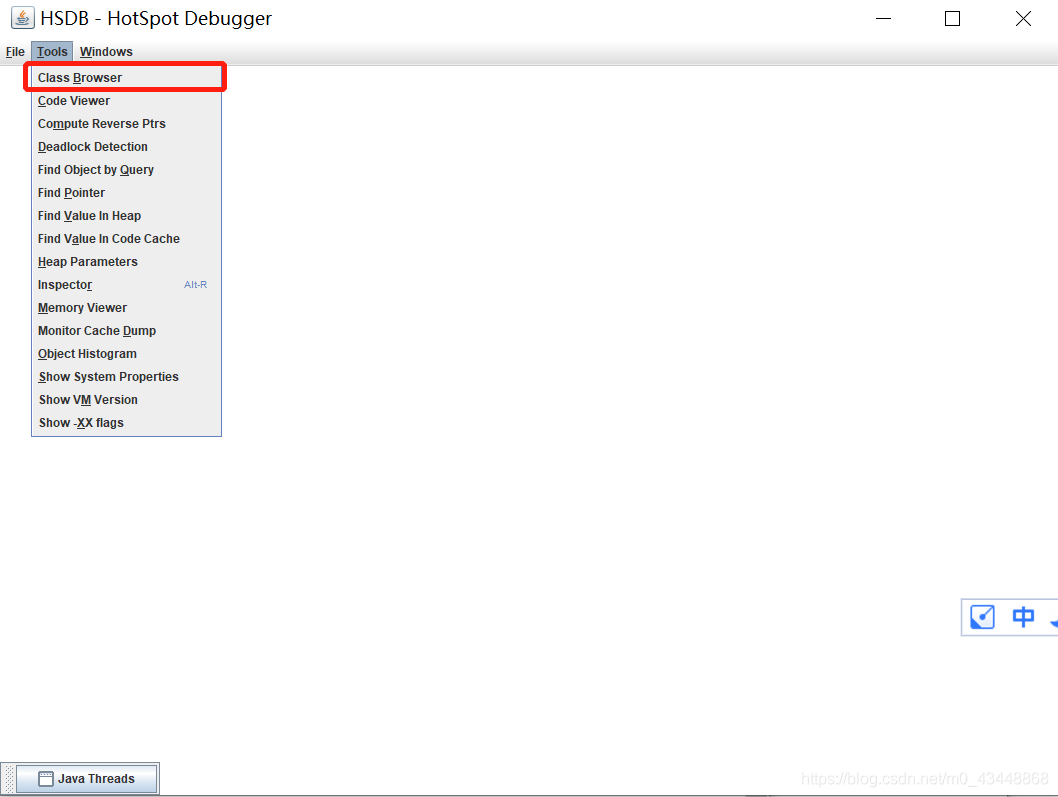This screenshot has width=1058, height=797.
Task: Maximize the HSDB window
Action: (952, 18)
